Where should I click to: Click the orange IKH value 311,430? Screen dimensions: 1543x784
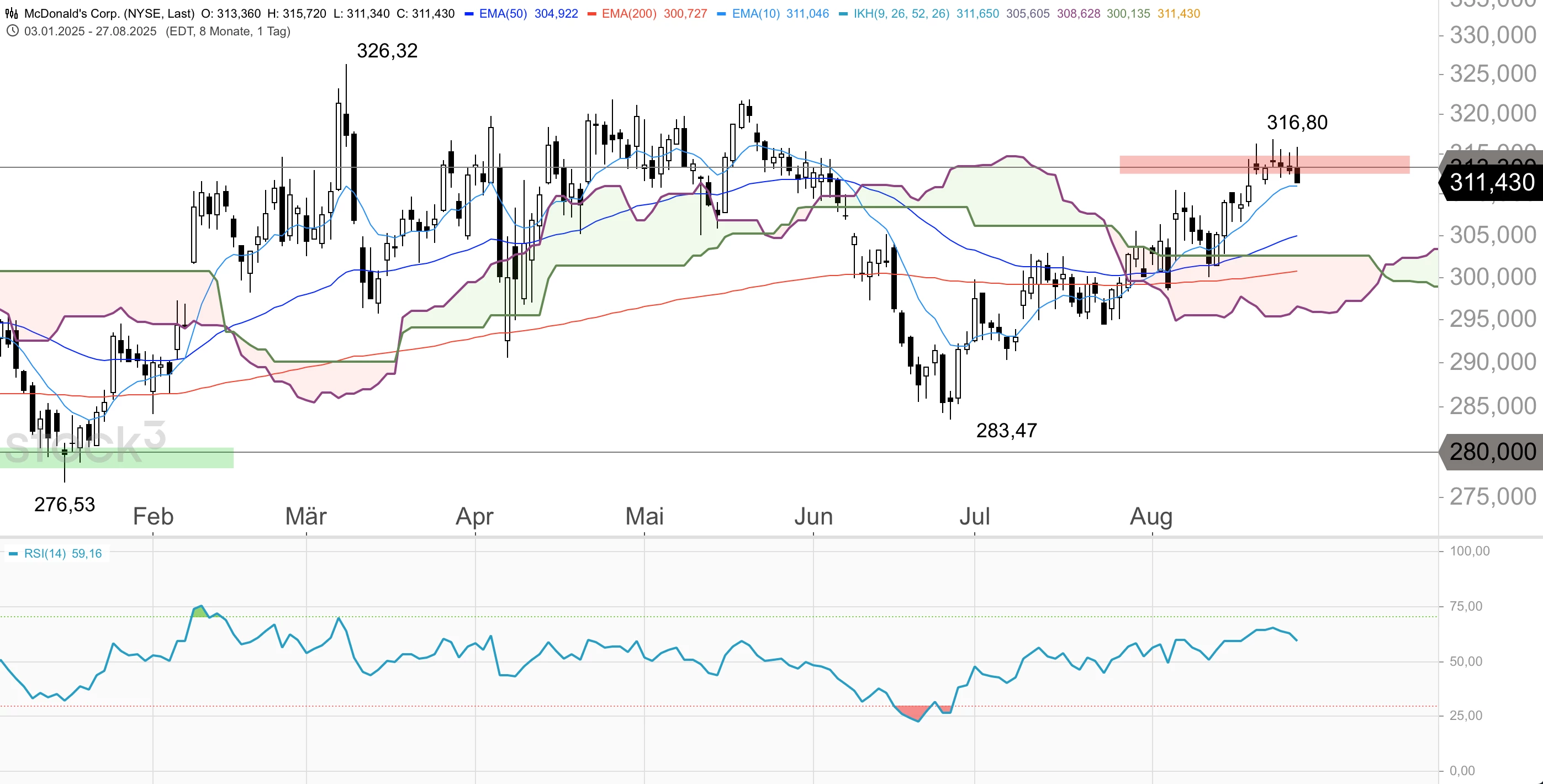click(1179, 13)
